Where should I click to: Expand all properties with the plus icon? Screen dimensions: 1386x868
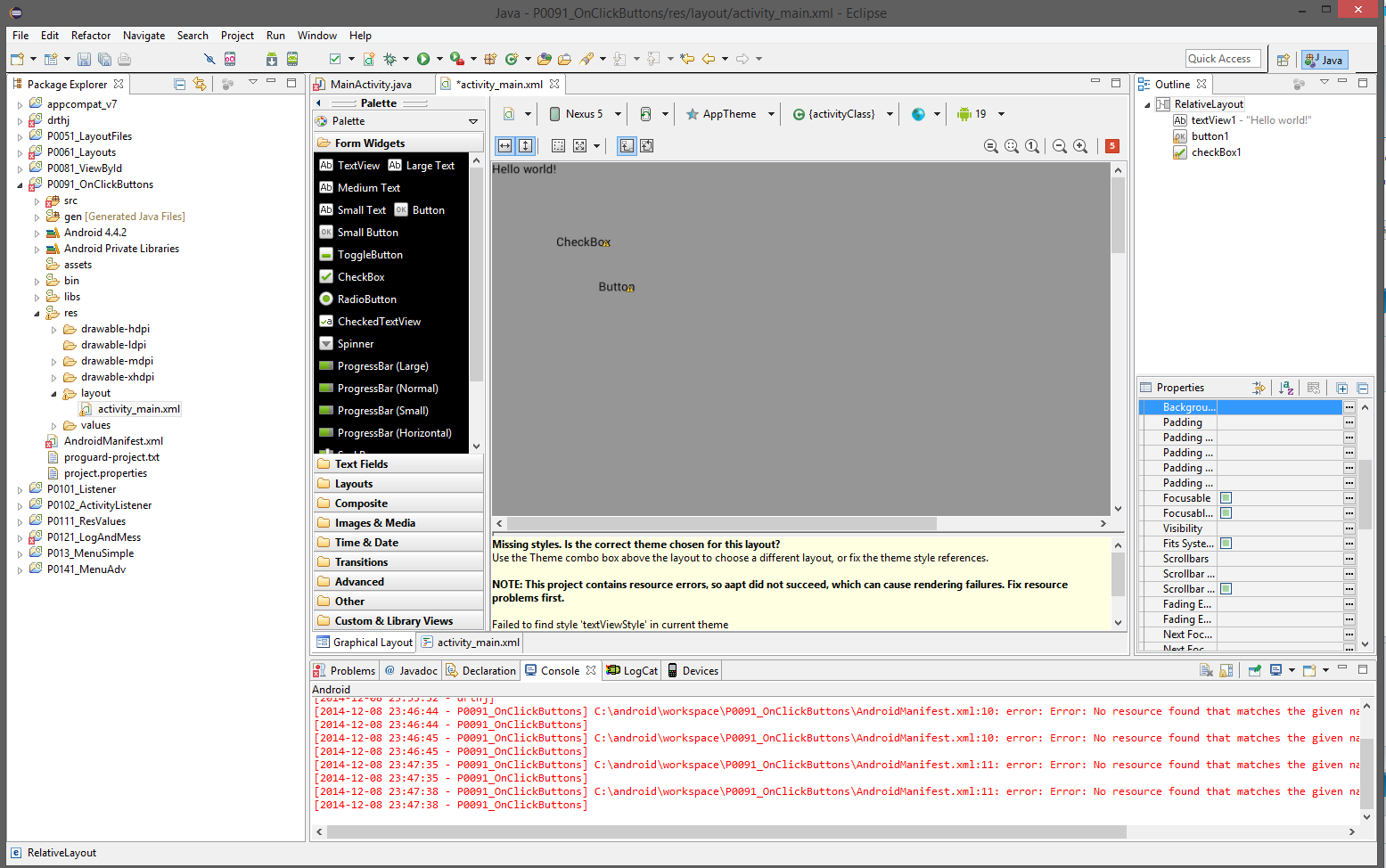tap(1342, 388)
